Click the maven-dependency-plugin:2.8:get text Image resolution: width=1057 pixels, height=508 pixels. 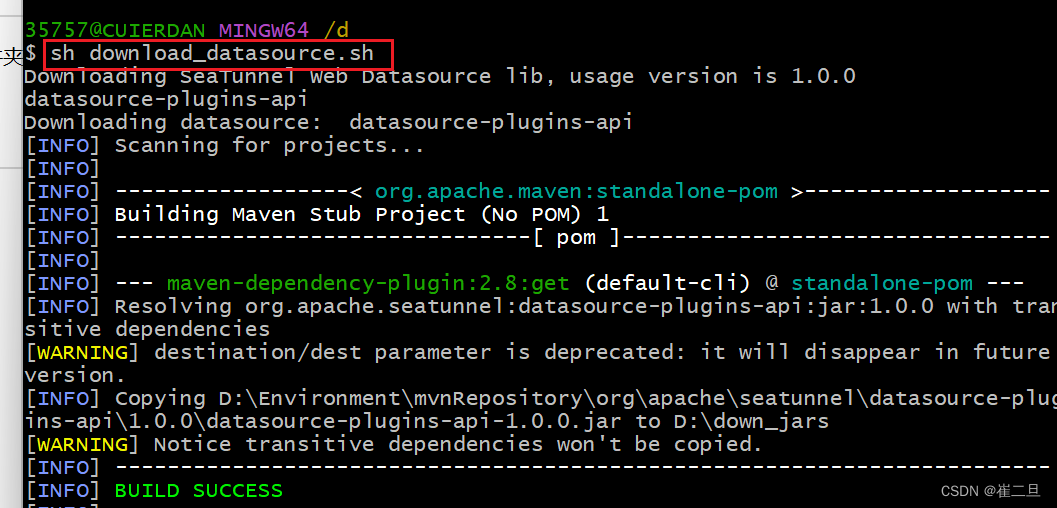[367, 283]
